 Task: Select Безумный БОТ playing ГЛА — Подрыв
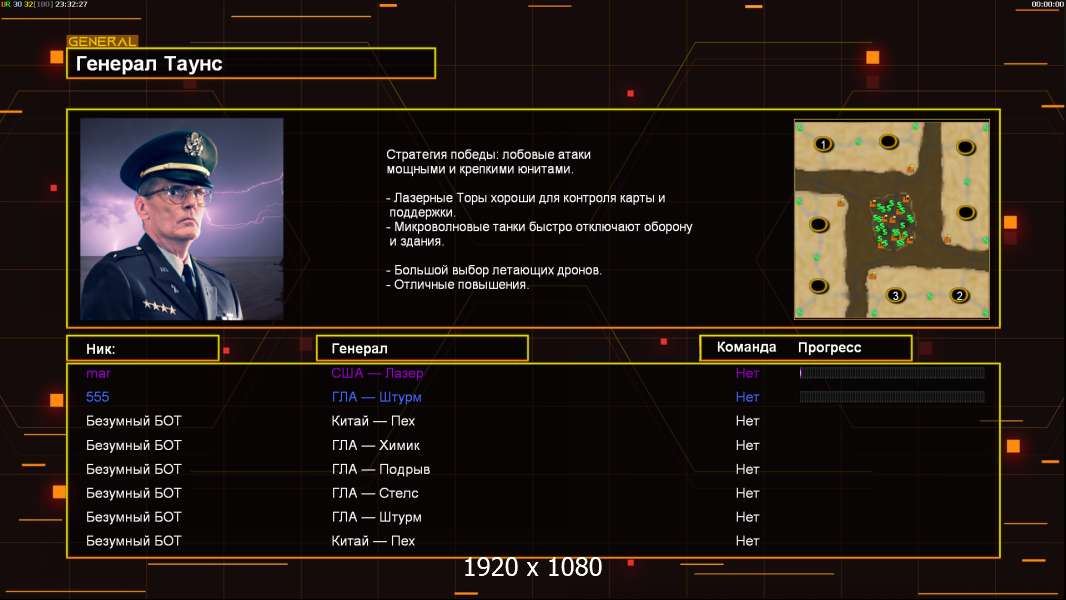133,469
